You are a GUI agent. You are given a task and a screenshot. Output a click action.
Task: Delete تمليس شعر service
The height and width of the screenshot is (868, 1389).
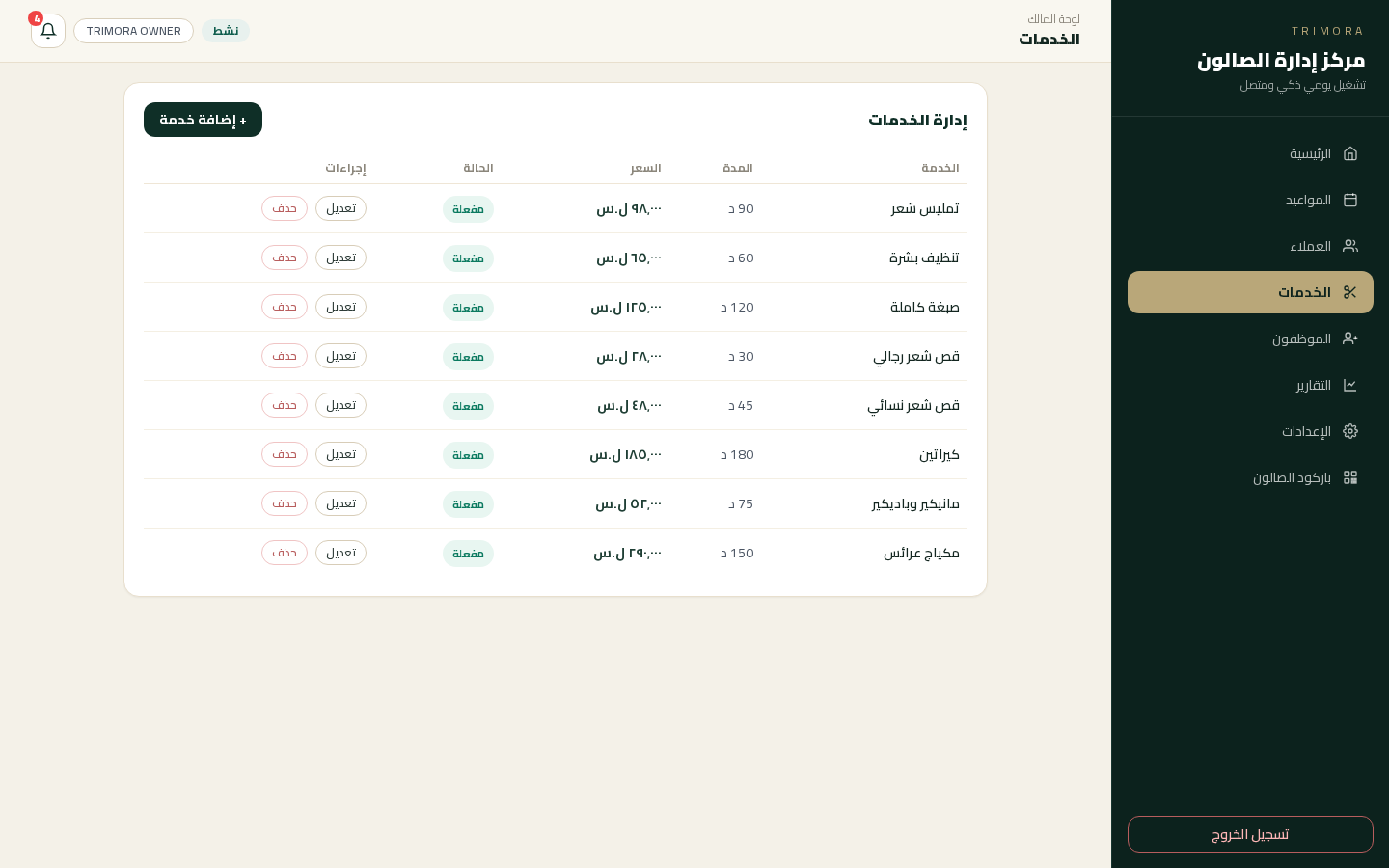285,208
